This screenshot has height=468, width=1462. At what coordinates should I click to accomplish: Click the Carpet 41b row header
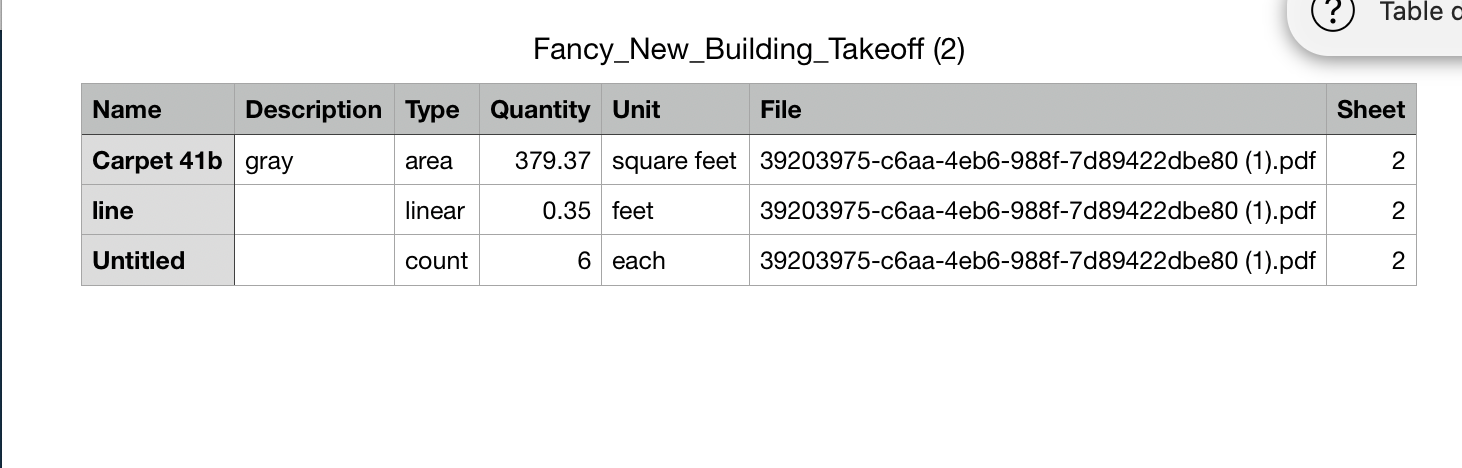point(157,160)
